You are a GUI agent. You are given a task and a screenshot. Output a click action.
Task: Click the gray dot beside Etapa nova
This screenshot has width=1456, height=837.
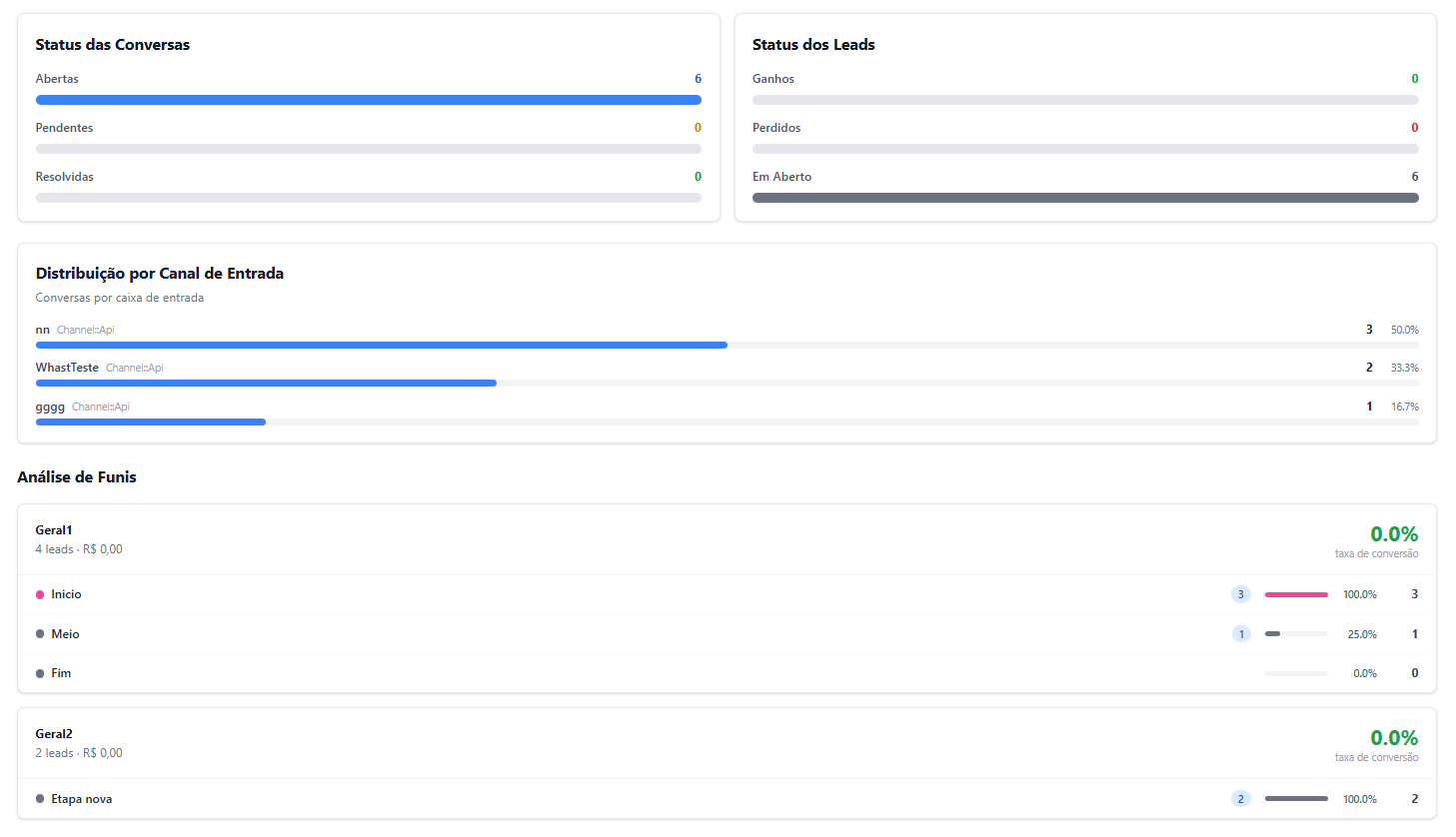click(40, 799)
